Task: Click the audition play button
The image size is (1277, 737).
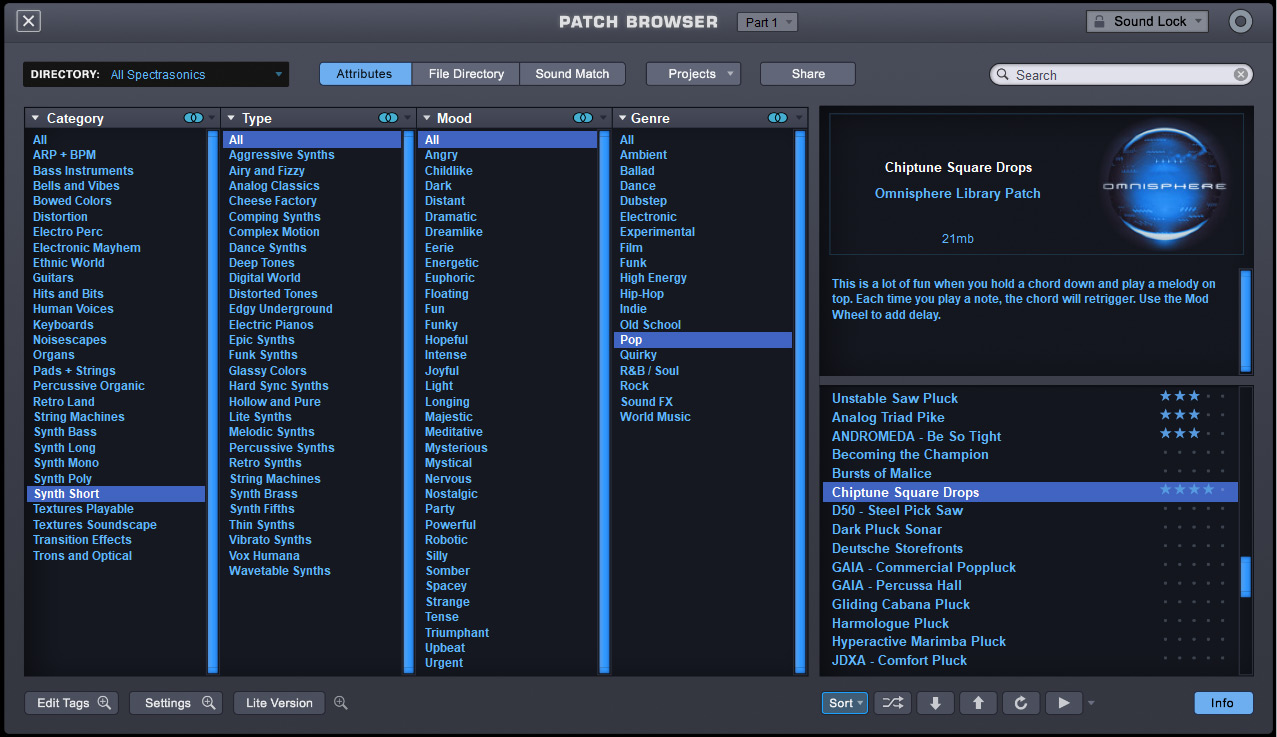Action: (1064, 703)
